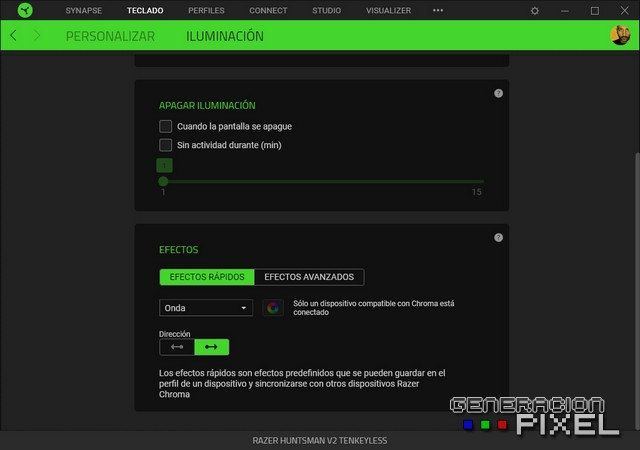Click the Chroma color wheel icon
Screen dimensions: 640x450
[x=273, y=308]
